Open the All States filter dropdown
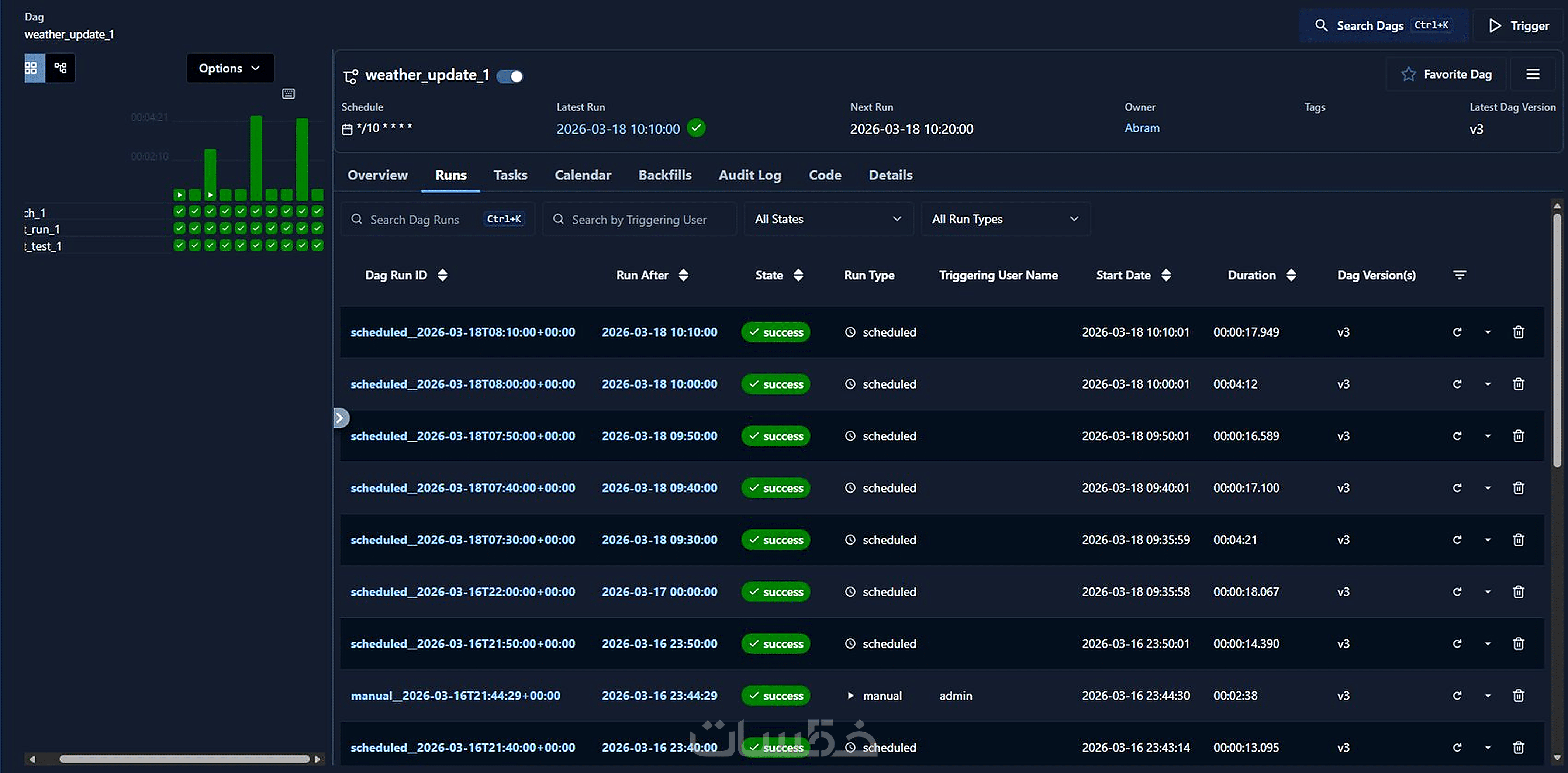This screenshot has width=1568, height=773. pyautogui.click(x=828, y=219)
